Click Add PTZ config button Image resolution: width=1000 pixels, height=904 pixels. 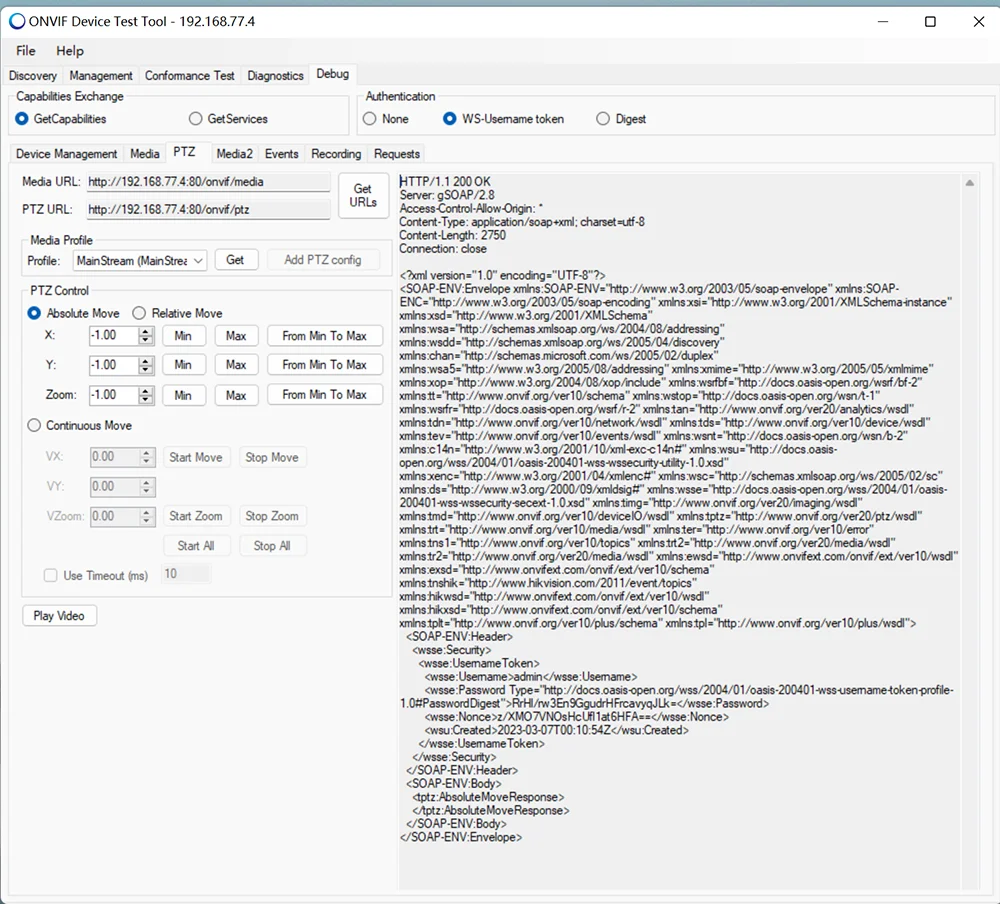(x=323, y=260)
